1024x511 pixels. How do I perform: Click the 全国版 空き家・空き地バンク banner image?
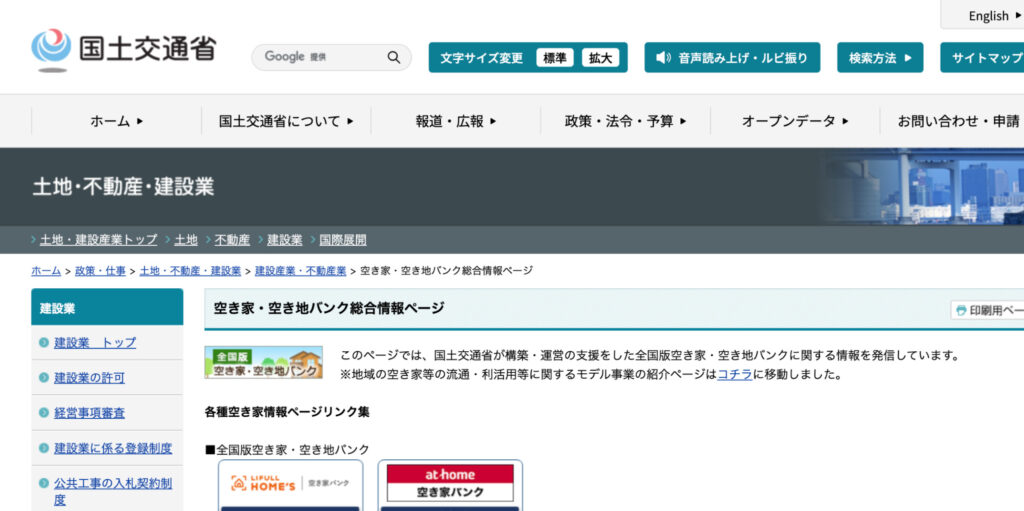point(263,363)
